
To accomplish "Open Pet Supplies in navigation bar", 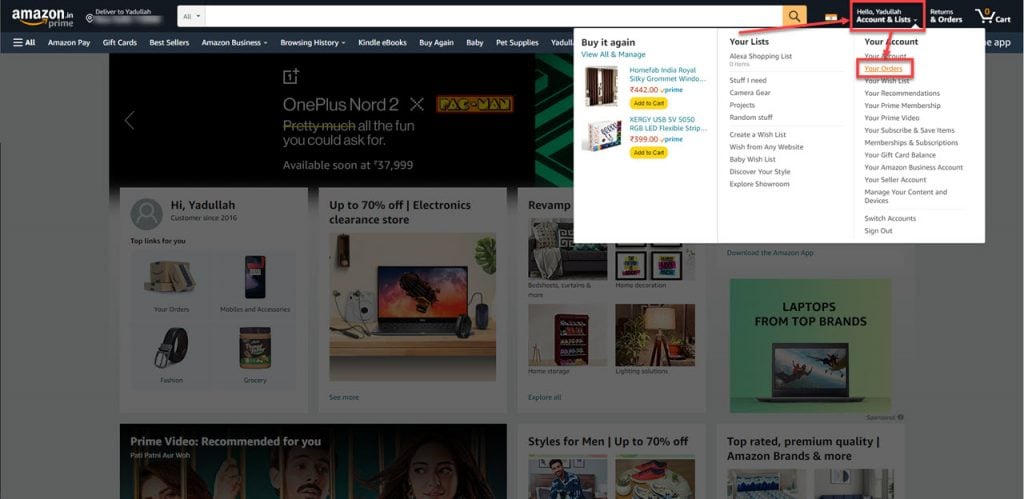I will [517, 42].
